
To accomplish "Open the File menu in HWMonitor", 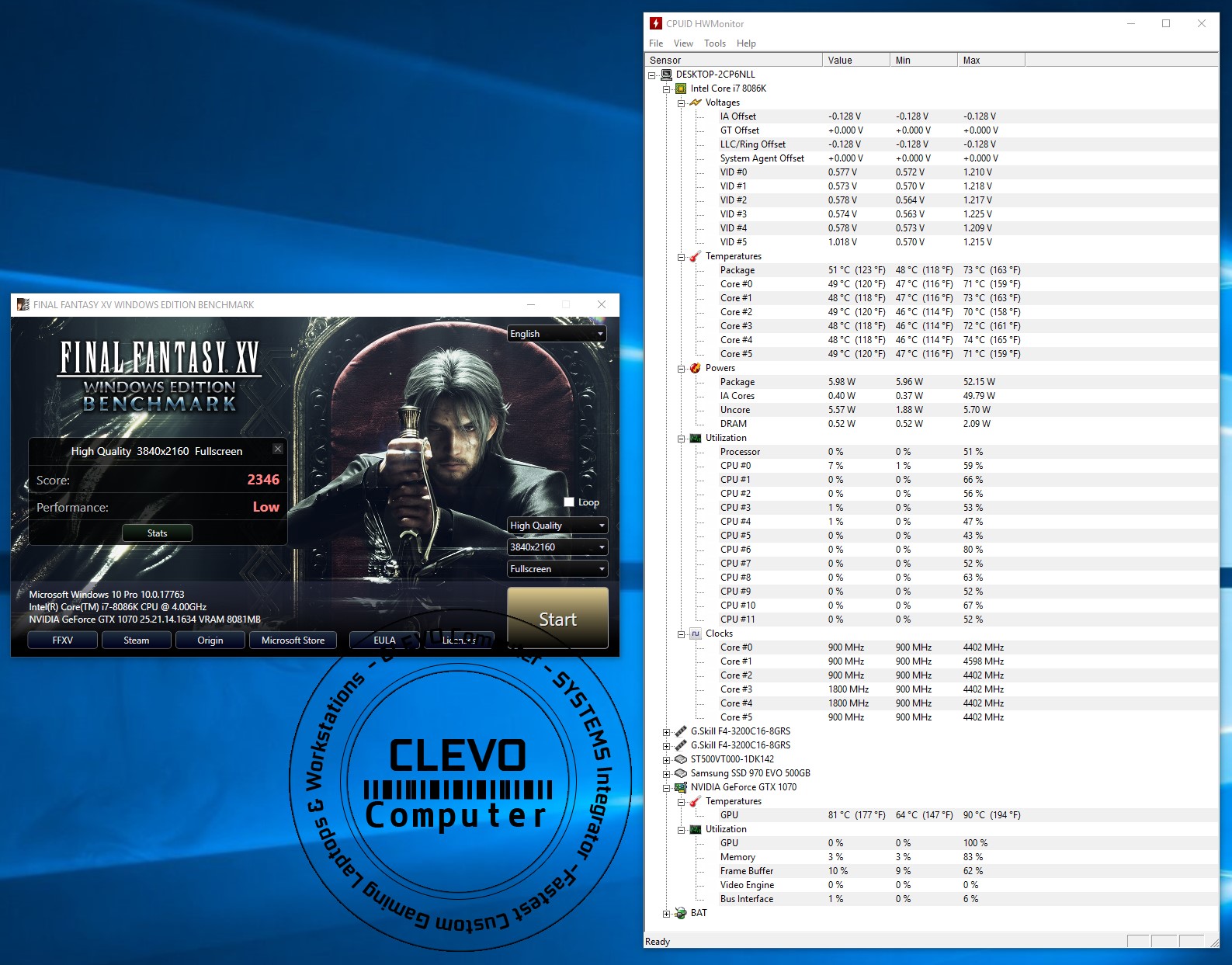I will (x=656, y=43).
